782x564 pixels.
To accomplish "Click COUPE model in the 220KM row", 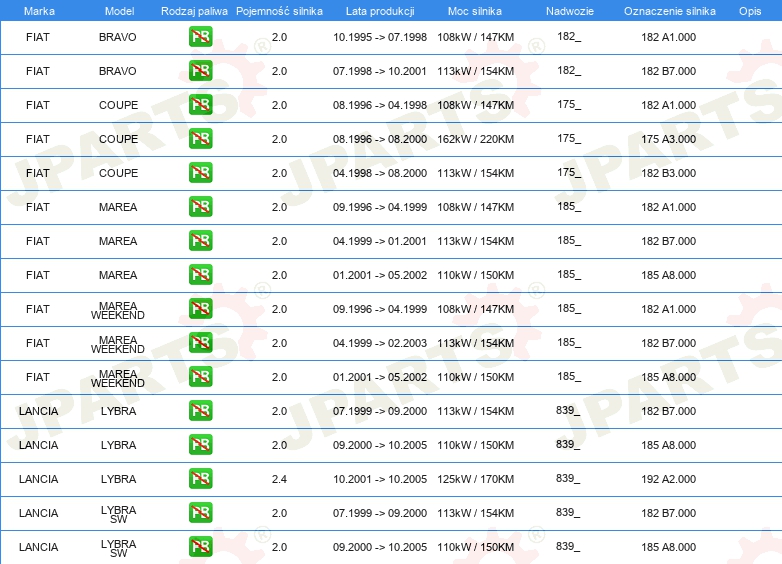I will (x=118, y=139).
